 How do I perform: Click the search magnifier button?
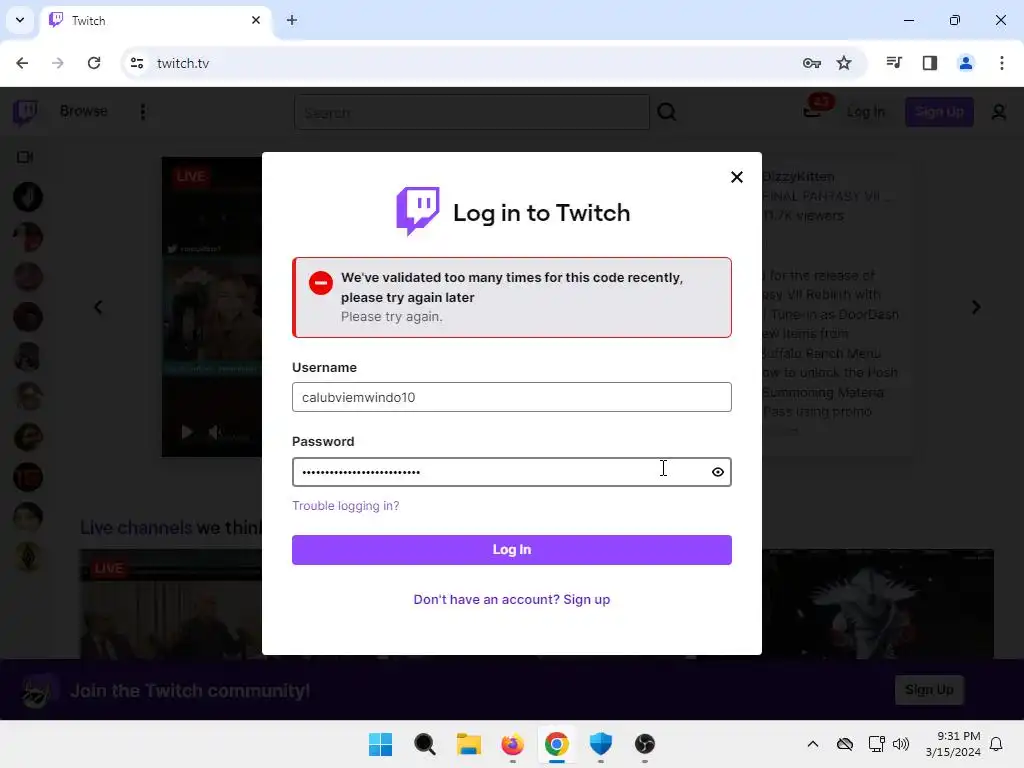pos(667,112)
